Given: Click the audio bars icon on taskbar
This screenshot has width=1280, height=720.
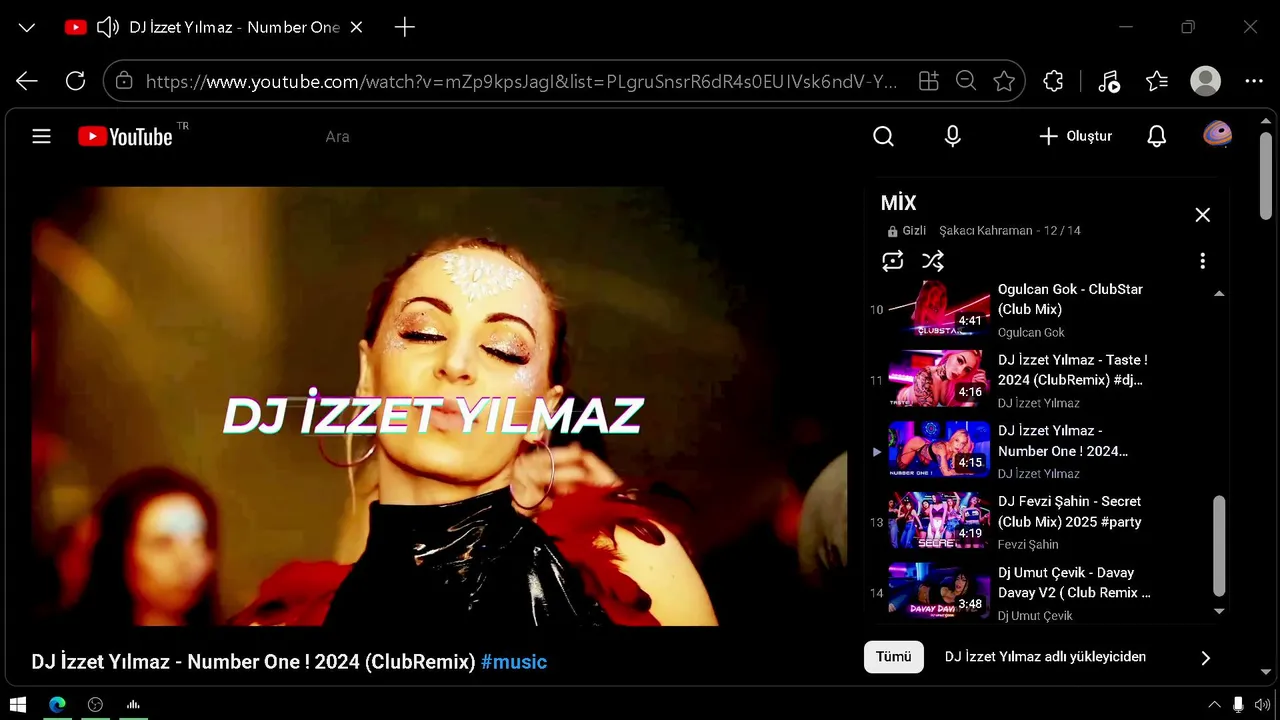Looking at the screenshot, I should (x=133, y=705).
